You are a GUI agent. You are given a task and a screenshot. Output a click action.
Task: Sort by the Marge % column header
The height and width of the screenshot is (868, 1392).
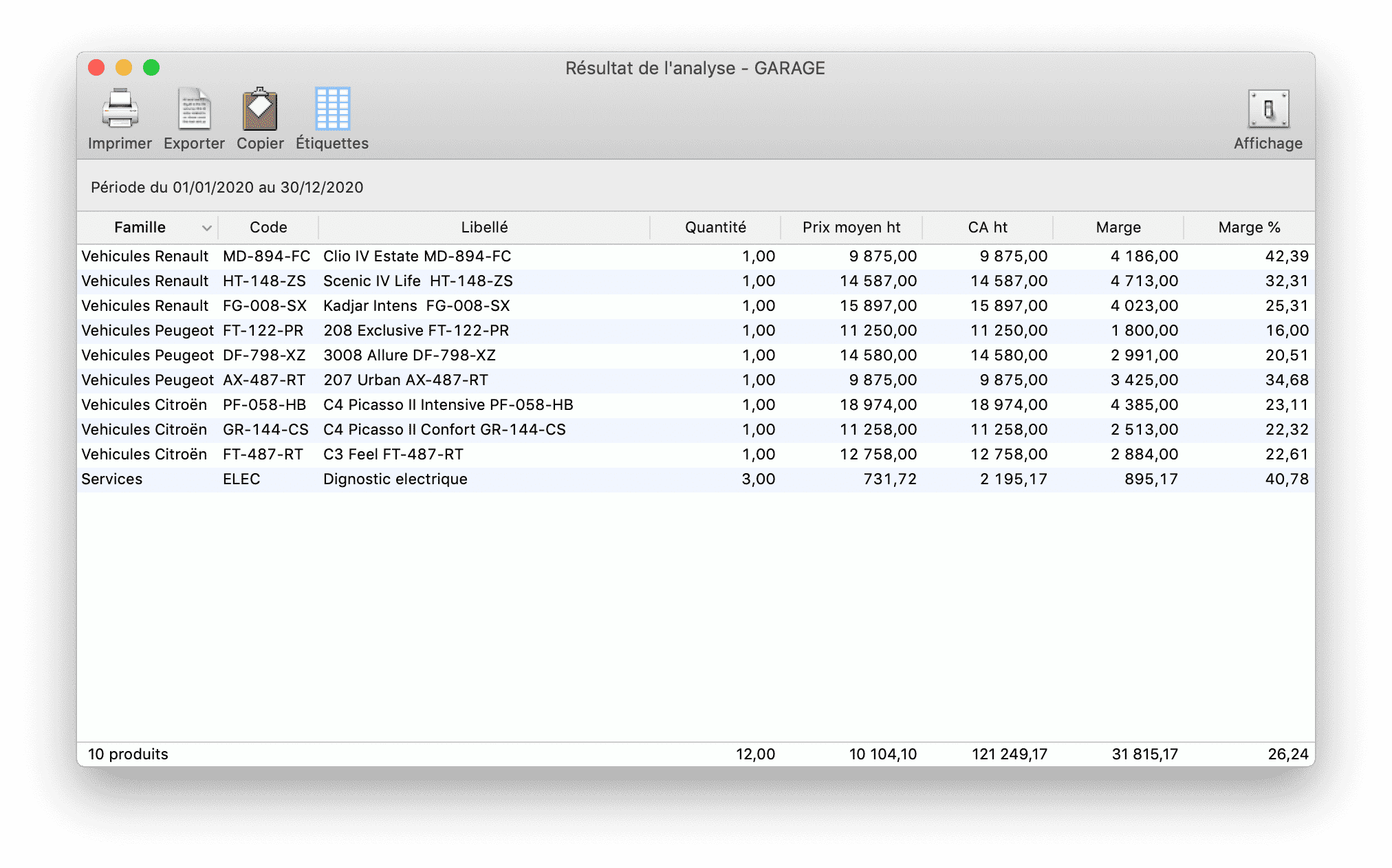pyautogui.click(x=1249, y=228)
